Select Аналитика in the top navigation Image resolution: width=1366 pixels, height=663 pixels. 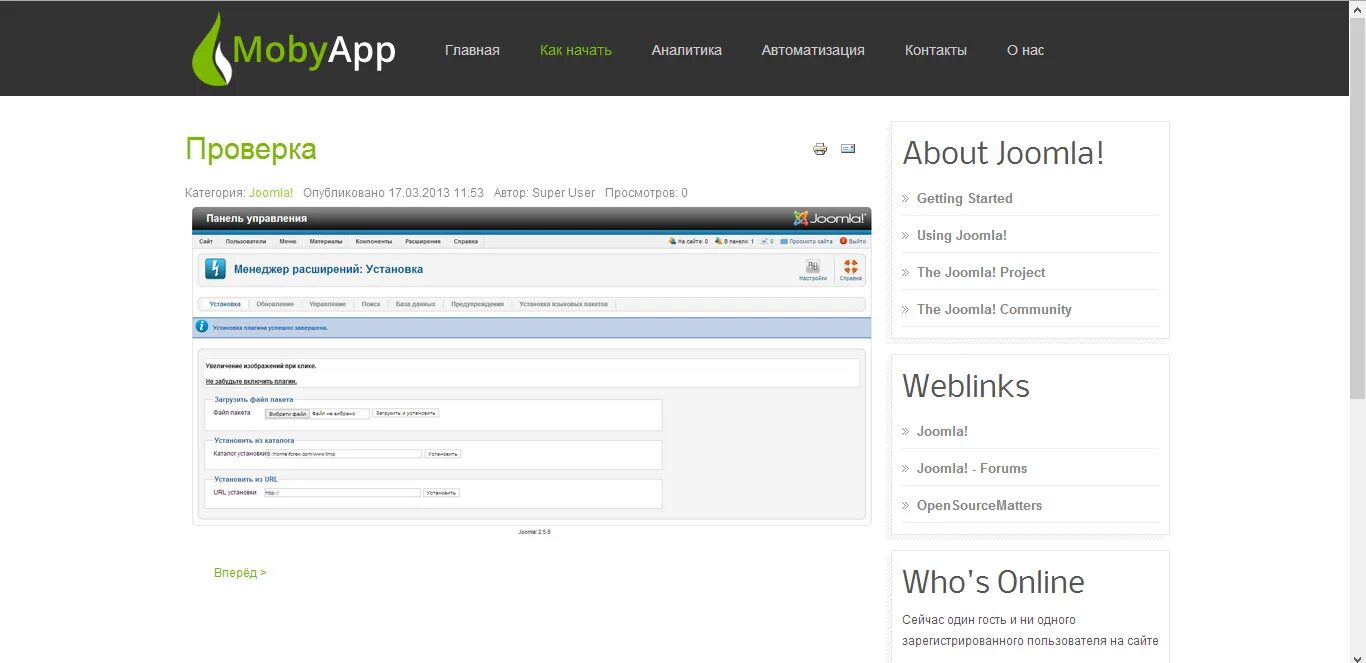[x=687, y=50]
